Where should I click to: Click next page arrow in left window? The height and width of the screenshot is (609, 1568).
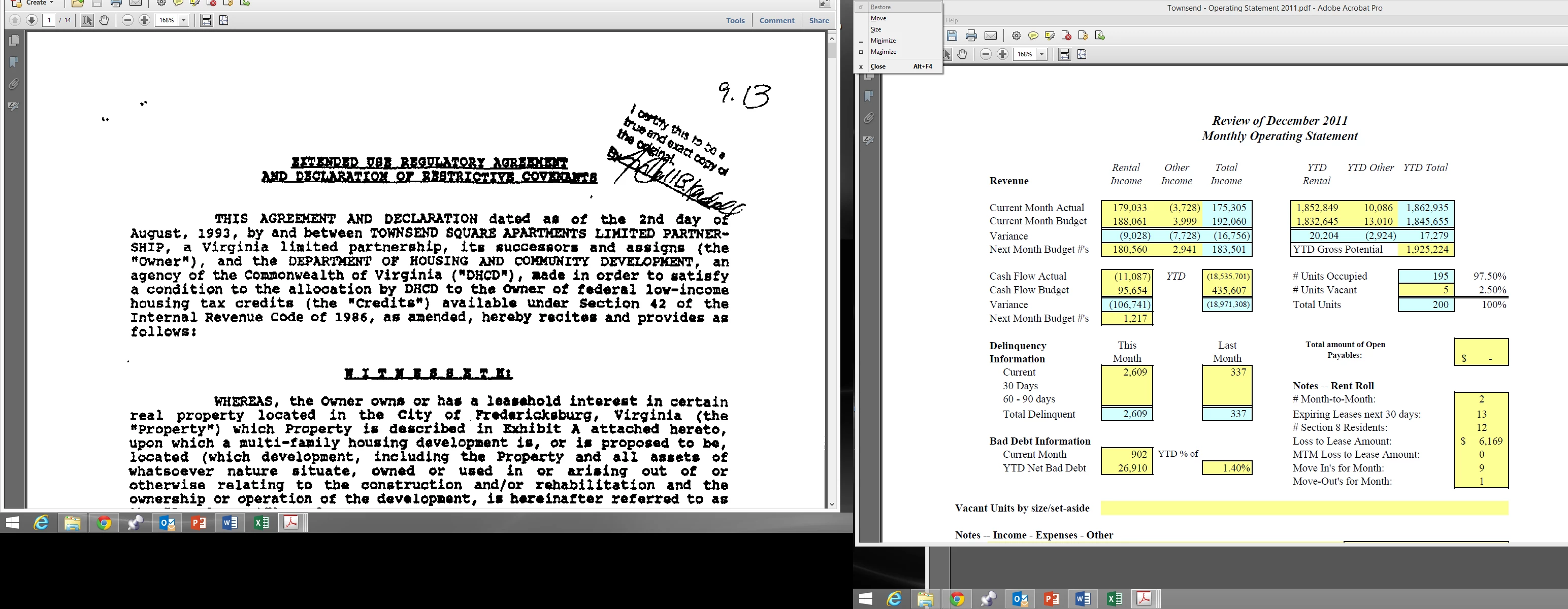(31, 20)
